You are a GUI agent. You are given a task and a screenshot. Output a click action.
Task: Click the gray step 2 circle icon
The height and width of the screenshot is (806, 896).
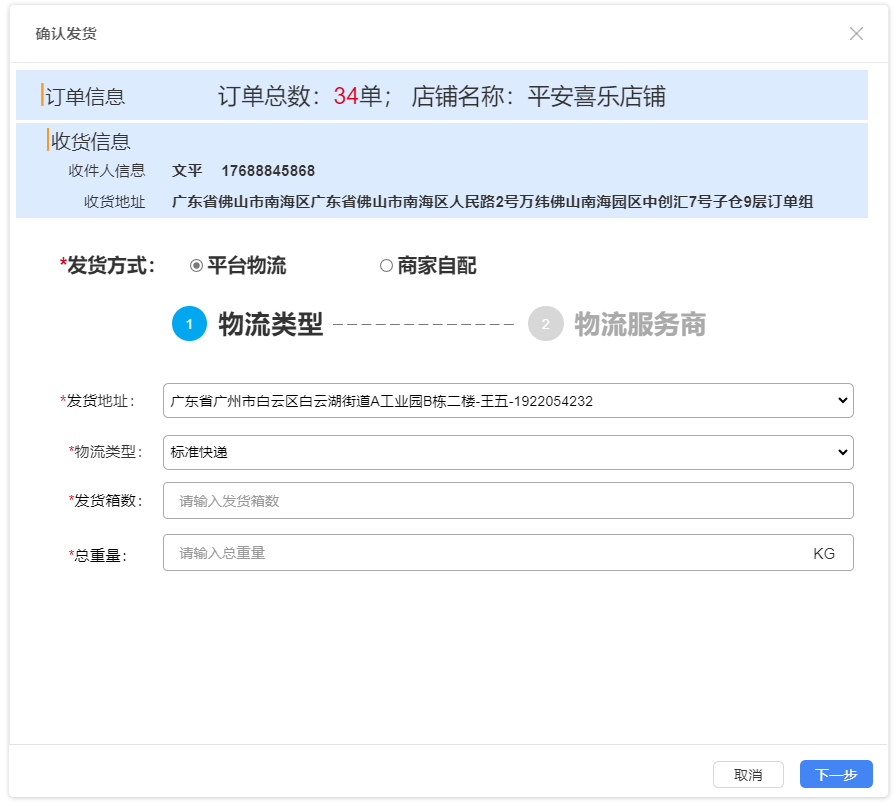545,324
